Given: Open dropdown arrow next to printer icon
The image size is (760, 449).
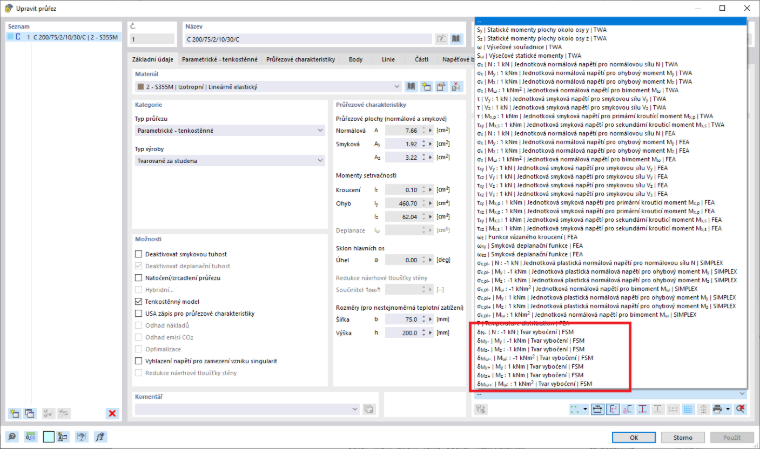Looking at the screenshot, I should click(x=728, y=409).
